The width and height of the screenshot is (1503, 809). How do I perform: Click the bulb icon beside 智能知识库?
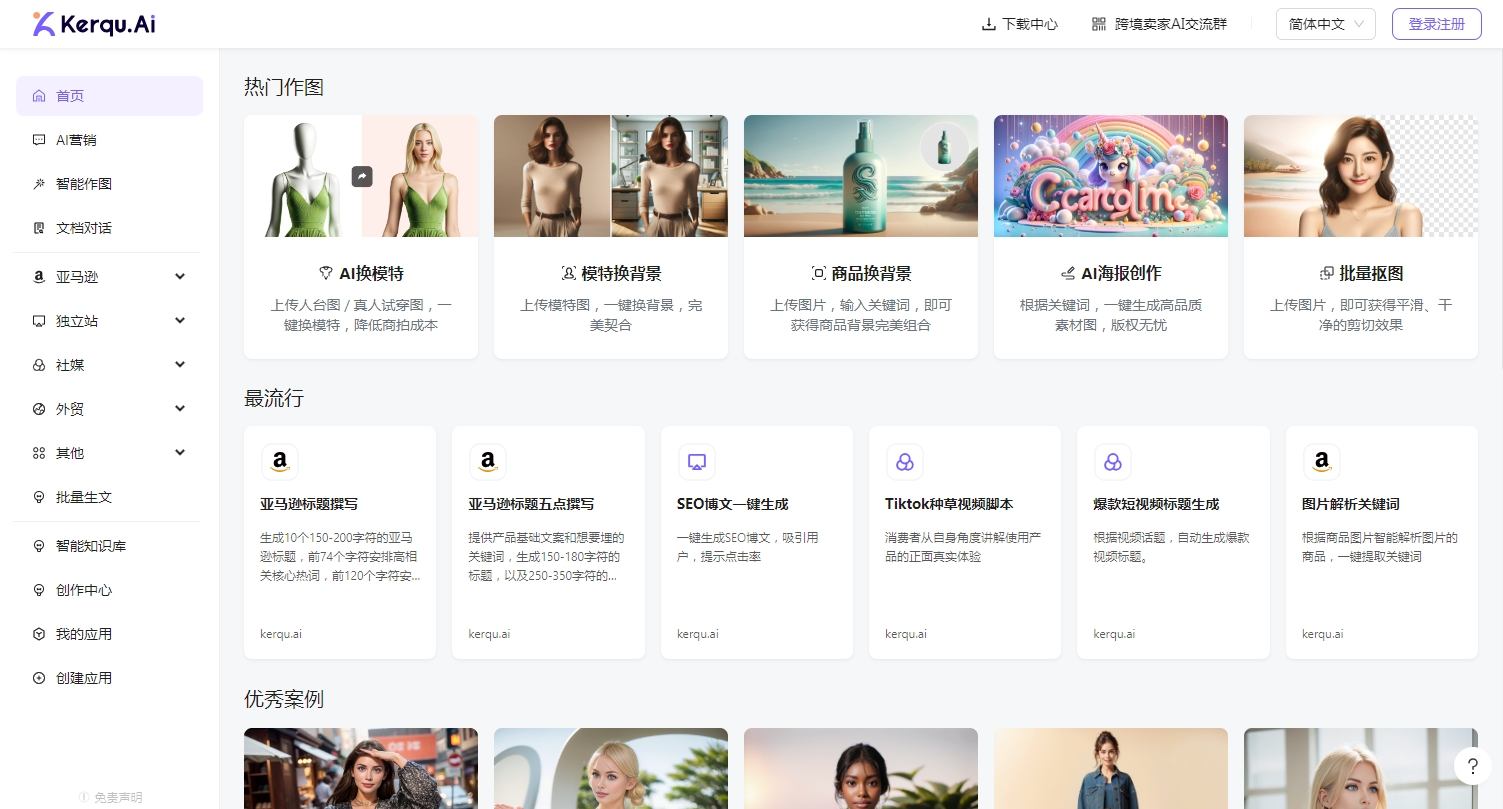coord(39,546)
